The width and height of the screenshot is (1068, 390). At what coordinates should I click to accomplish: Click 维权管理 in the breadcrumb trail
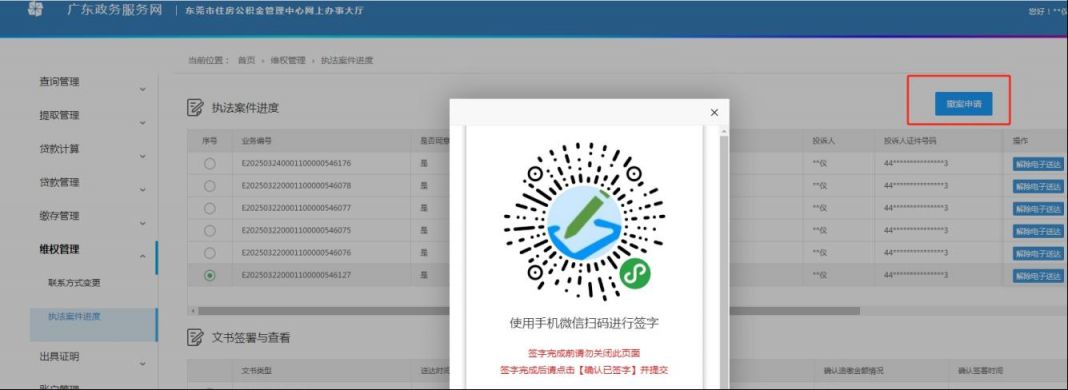click(x=288, y=61)
